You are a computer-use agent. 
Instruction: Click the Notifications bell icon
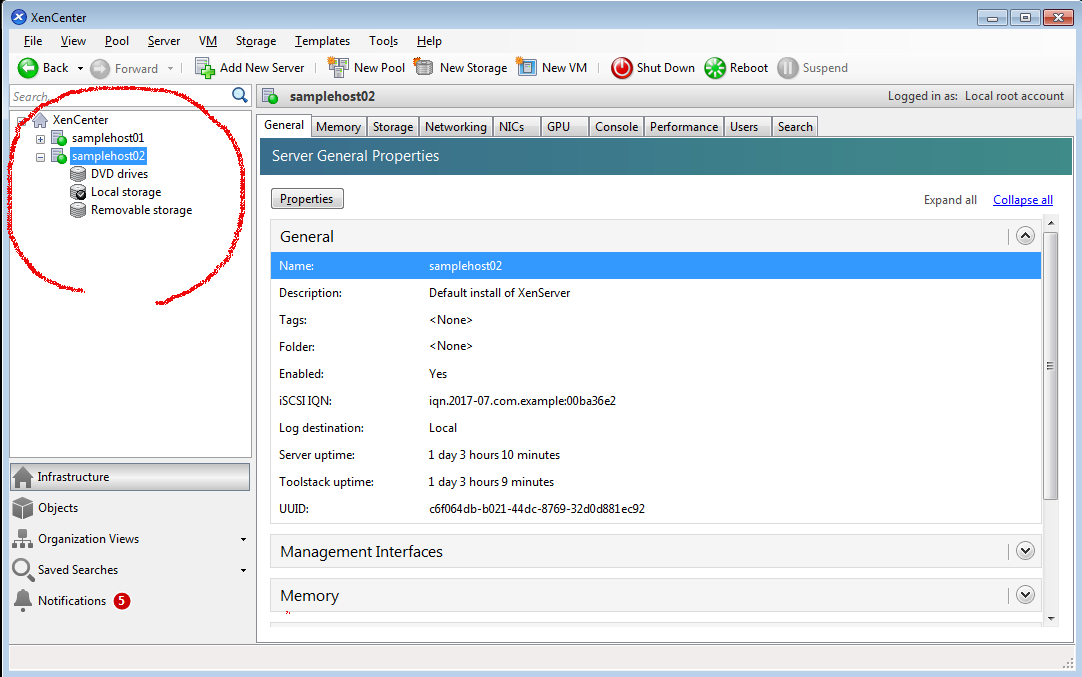pyautogui.click(x=23, y=601)
